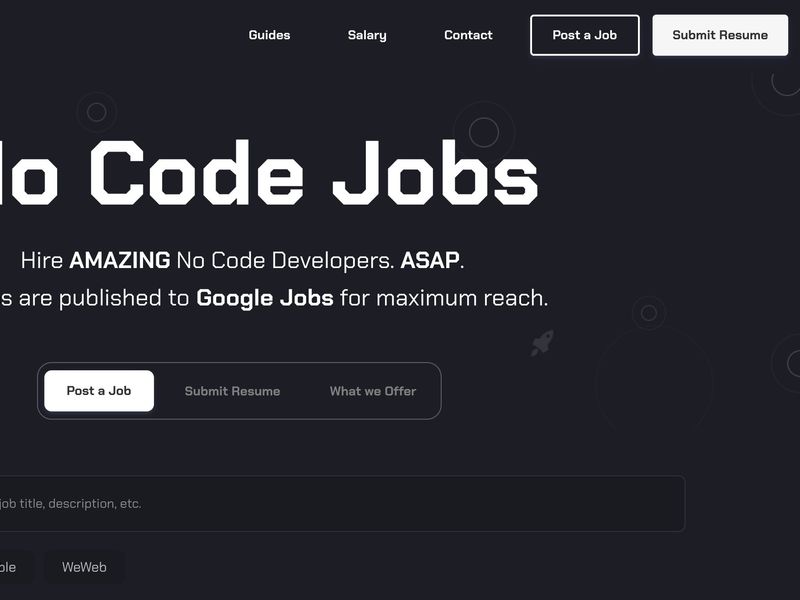Click the Post a Job header button
The width and height of the screenshot is (800, 600).
pyautogui.click(x=584, y=35)
